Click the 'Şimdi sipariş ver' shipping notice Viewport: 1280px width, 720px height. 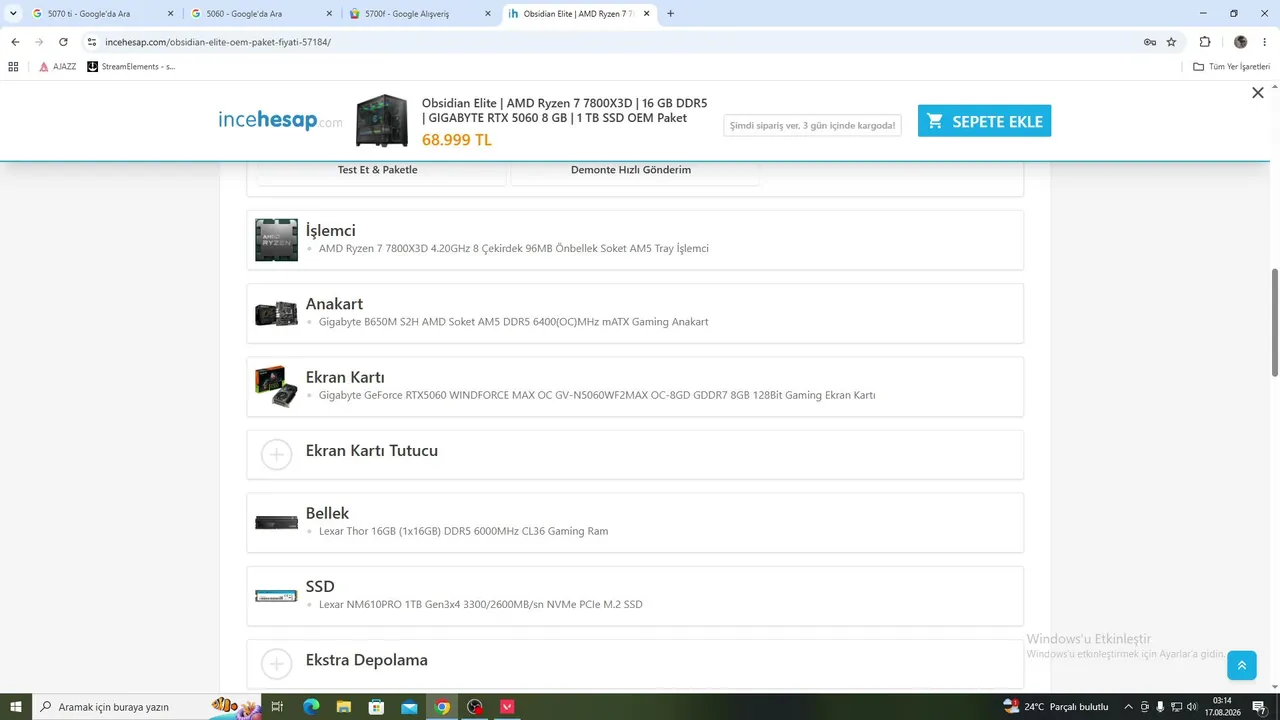(x=812, y=125)
